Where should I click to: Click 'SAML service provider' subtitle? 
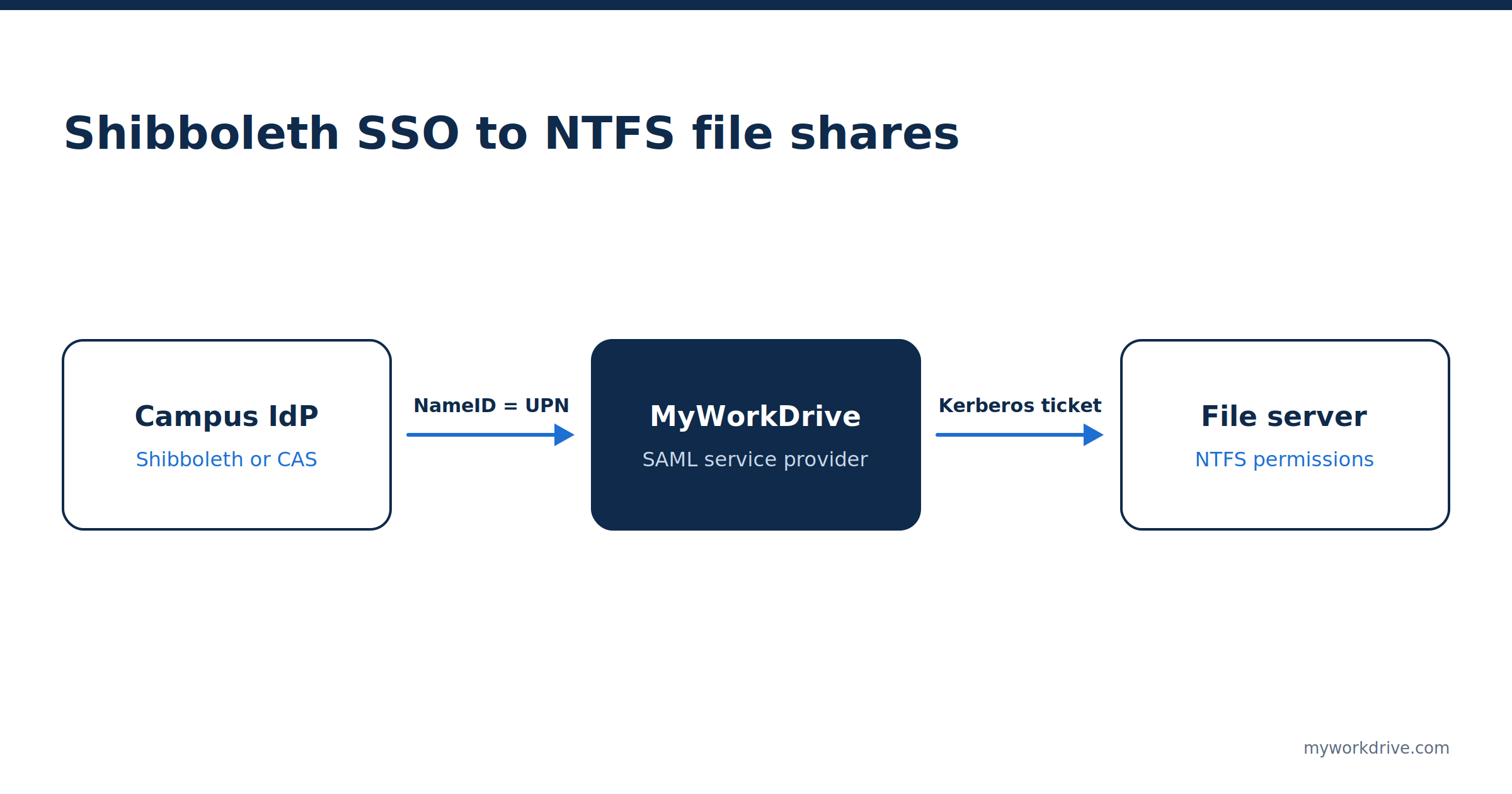755,459
